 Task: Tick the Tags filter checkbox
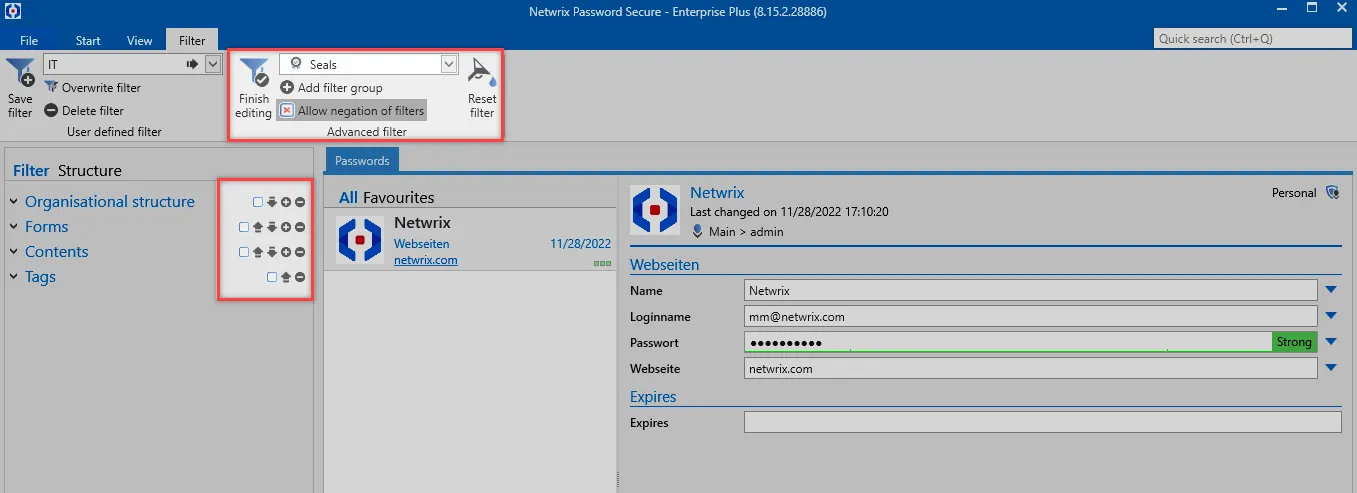tap(272, 277)
